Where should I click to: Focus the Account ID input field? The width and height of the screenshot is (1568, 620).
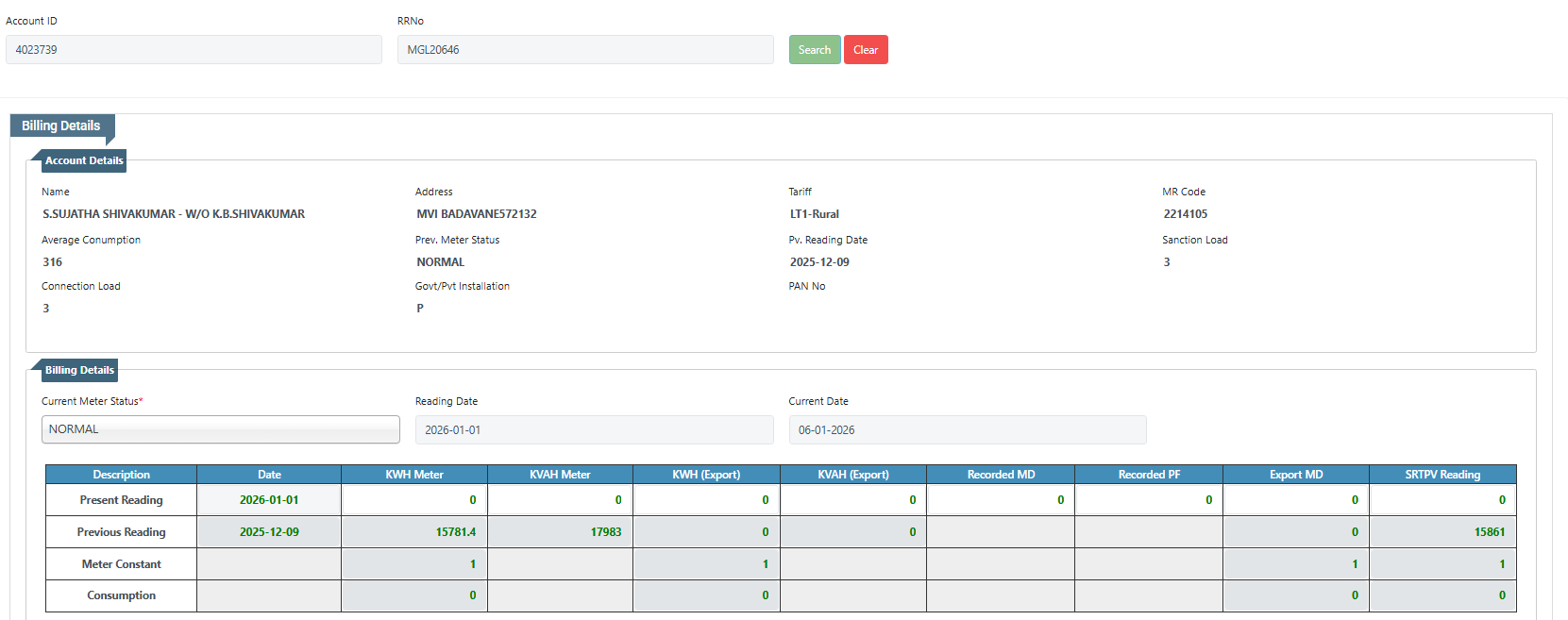point(194,50)
